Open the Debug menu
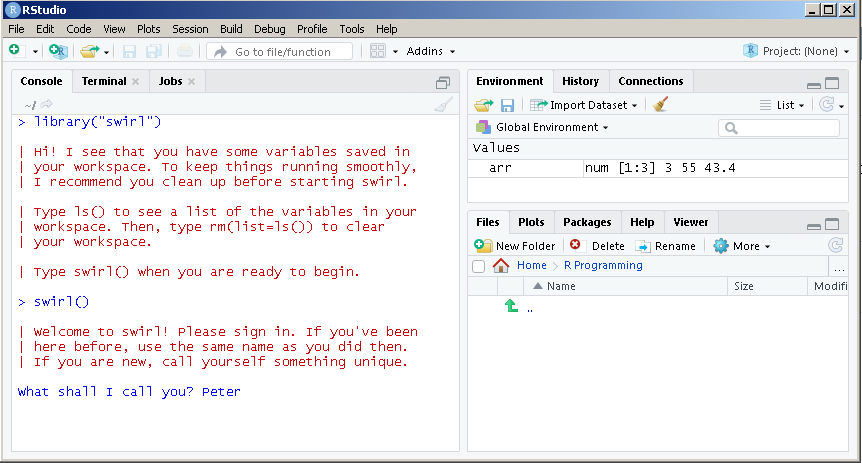The width and height of the screenshot is (862, 463). click(269, 29)
